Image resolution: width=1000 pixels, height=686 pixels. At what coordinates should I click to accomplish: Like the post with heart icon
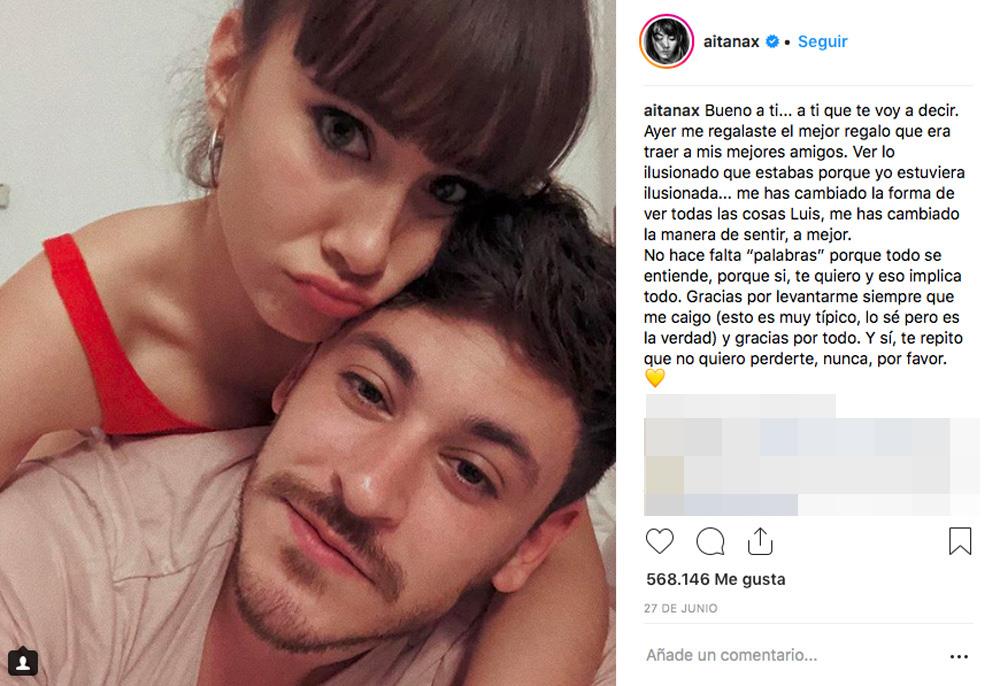click(659, 541)
